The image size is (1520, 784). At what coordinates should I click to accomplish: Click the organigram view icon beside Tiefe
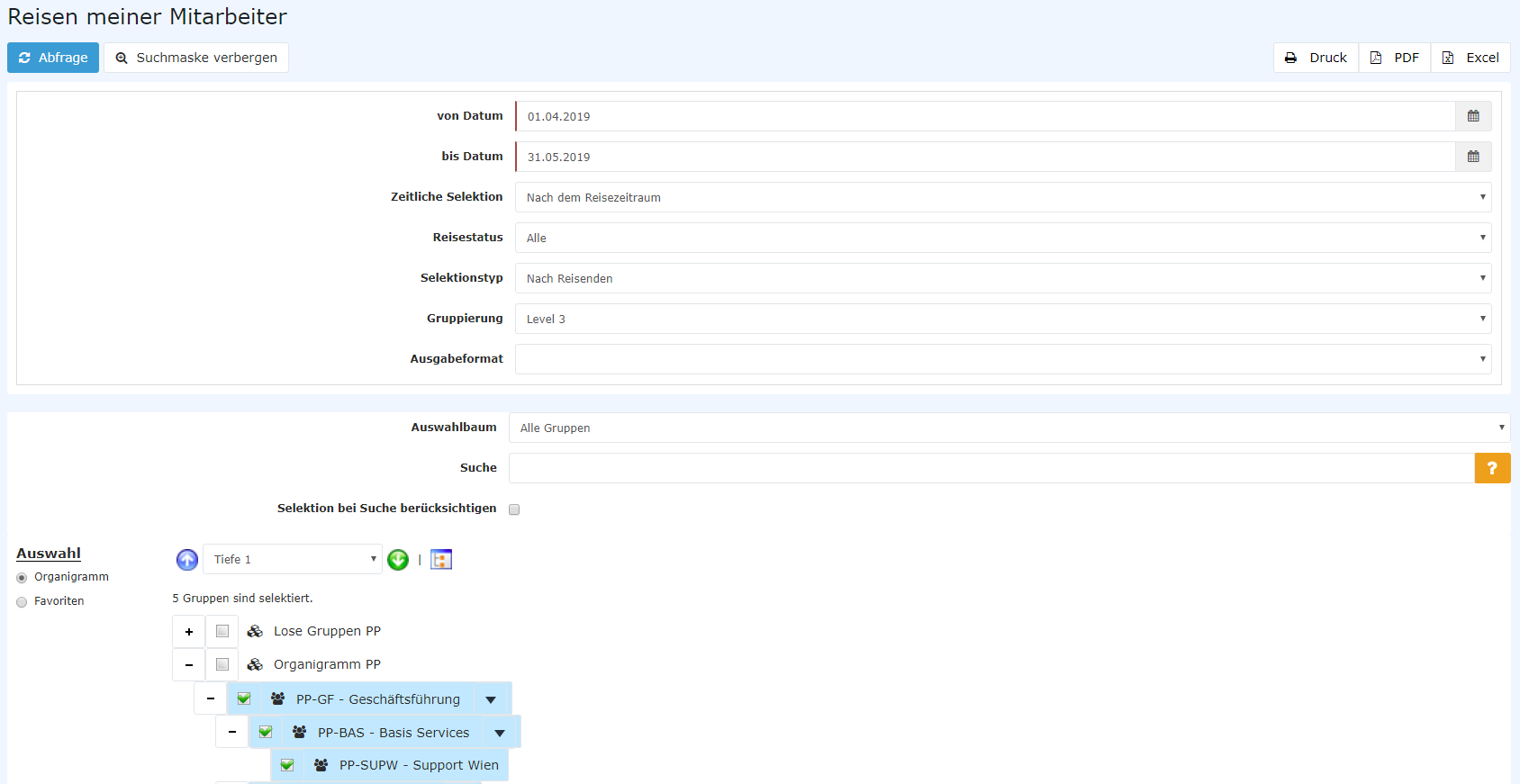(441, 560)
